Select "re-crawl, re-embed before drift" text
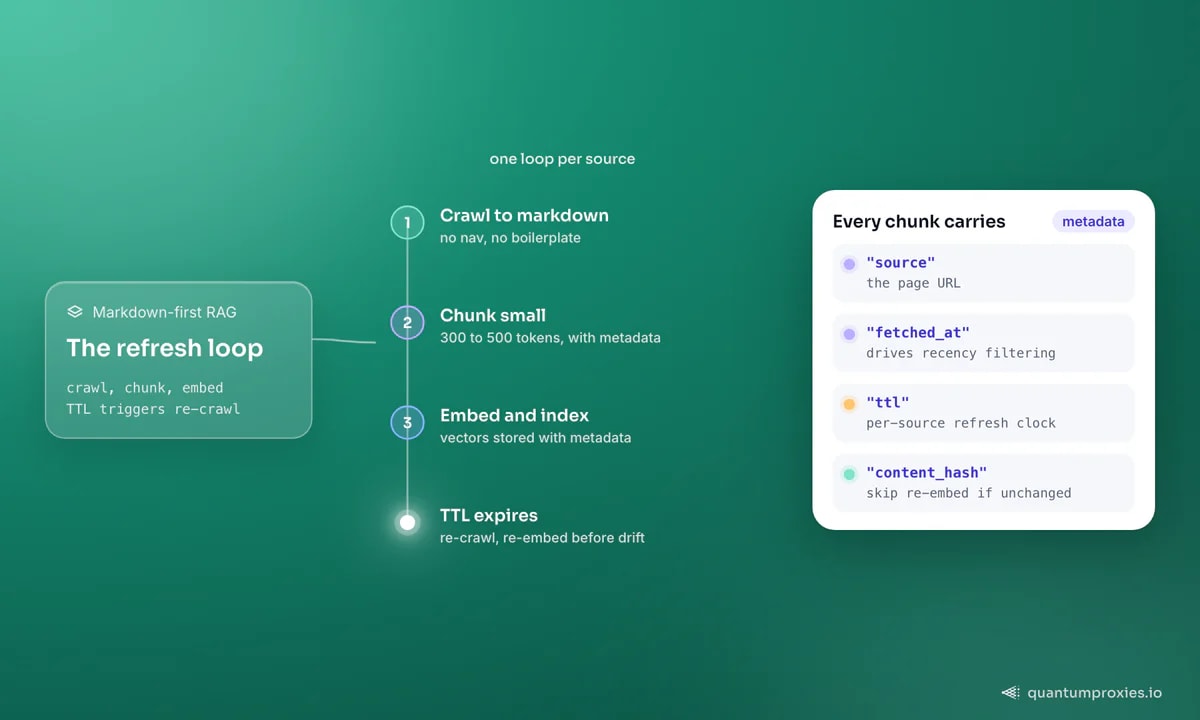The height and width of the screenshot is (720, 1200). pyautogui.click(x=542, y=538)
